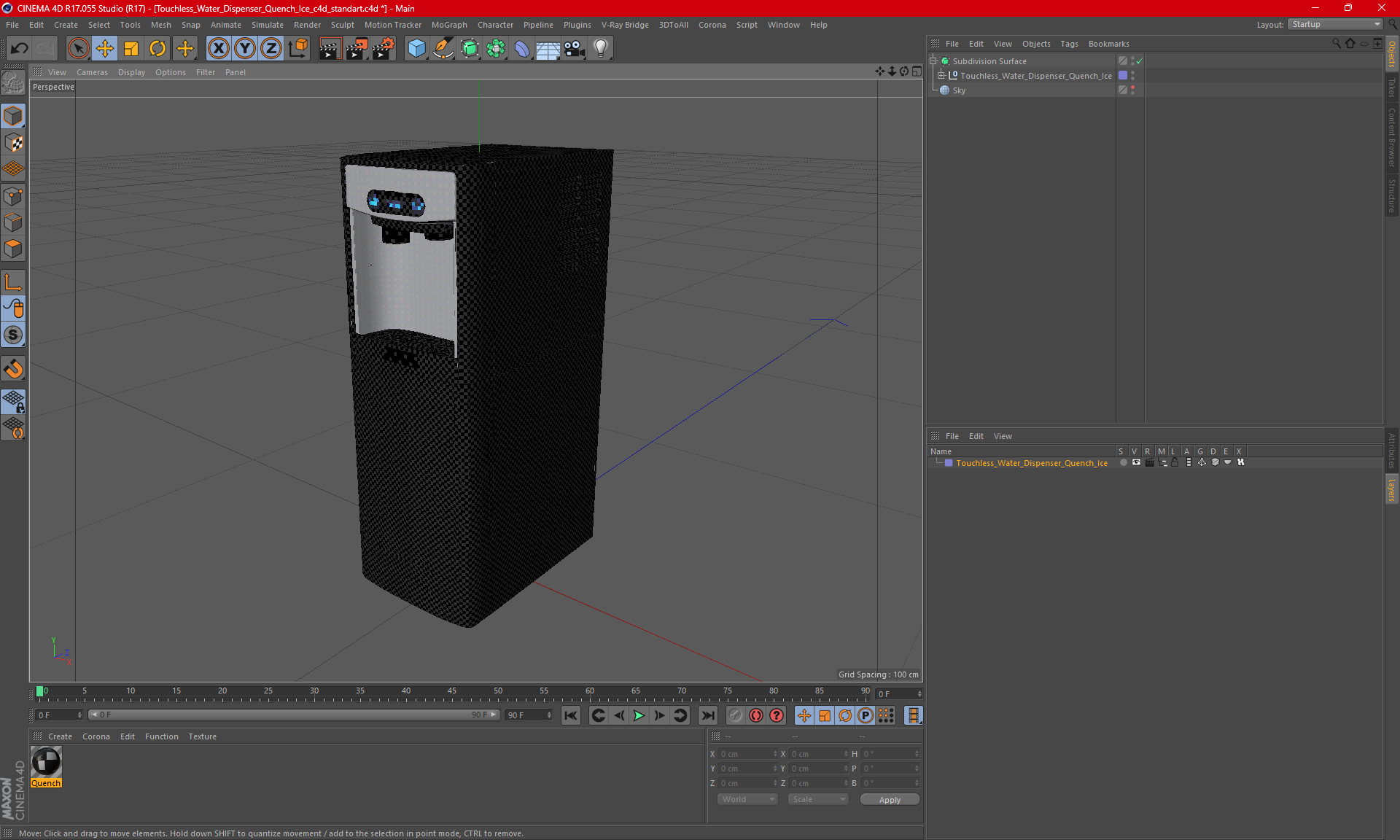This screenshot has width=1400, height=840.
Task: Click the timeline range slider bar
Action: 294,715
